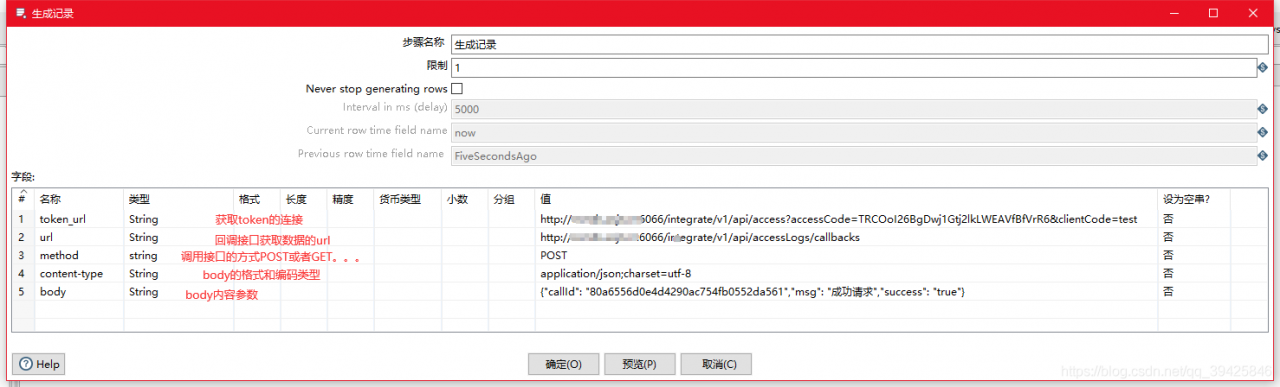Viewport: 1280px width, 387px height.
Task: Click the 限制 input field with value 1
Action: pyautogui.click(x=853, y=67)
